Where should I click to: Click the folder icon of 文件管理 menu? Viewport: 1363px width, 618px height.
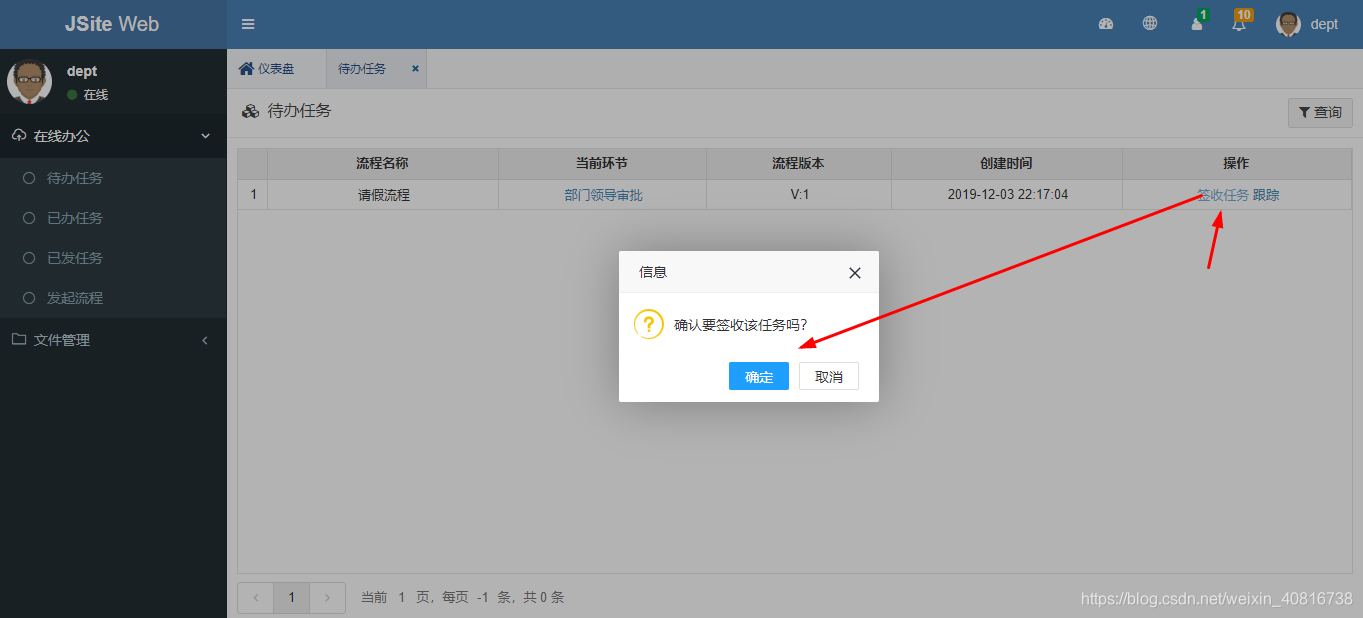tap(19, 340)
